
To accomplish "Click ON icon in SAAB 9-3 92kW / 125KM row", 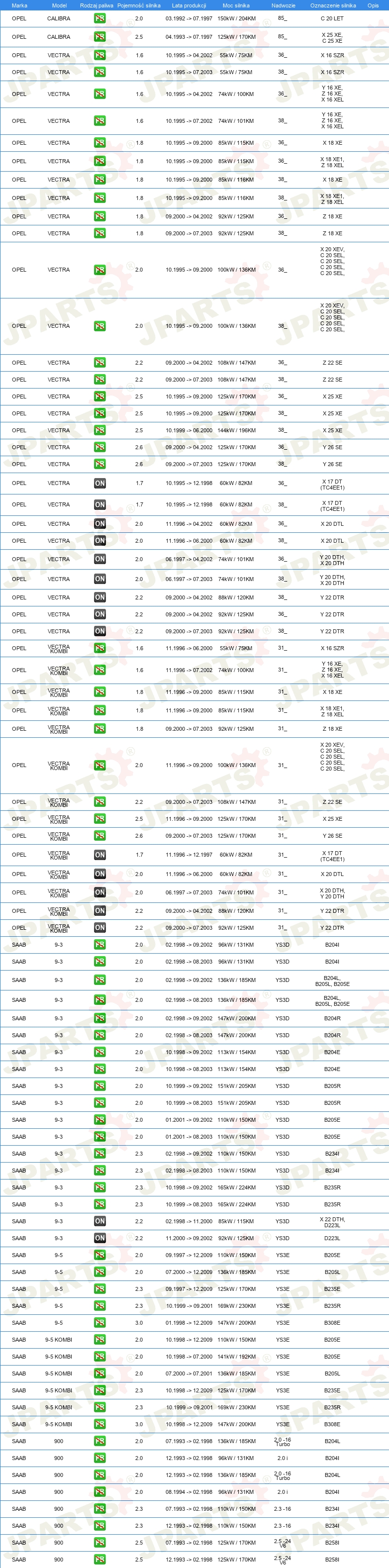I will 100,1238.
